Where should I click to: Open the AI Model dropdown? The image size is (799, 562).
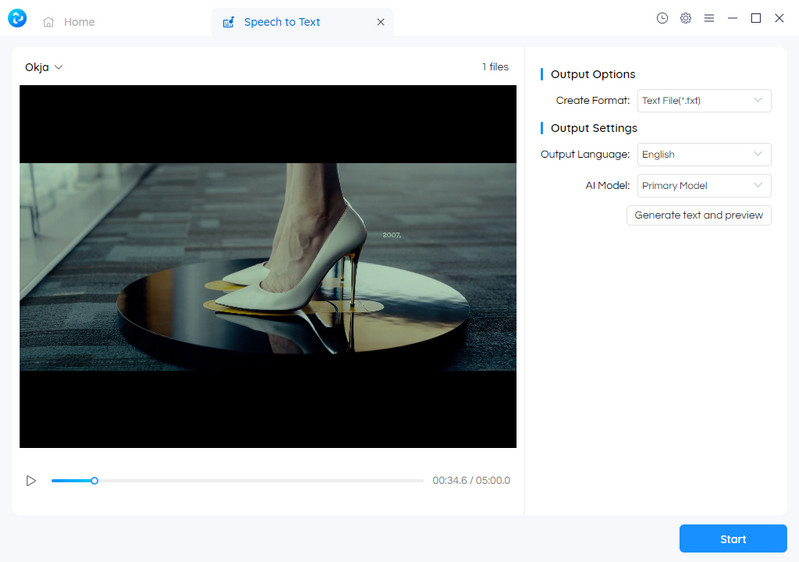coord(704,185)
